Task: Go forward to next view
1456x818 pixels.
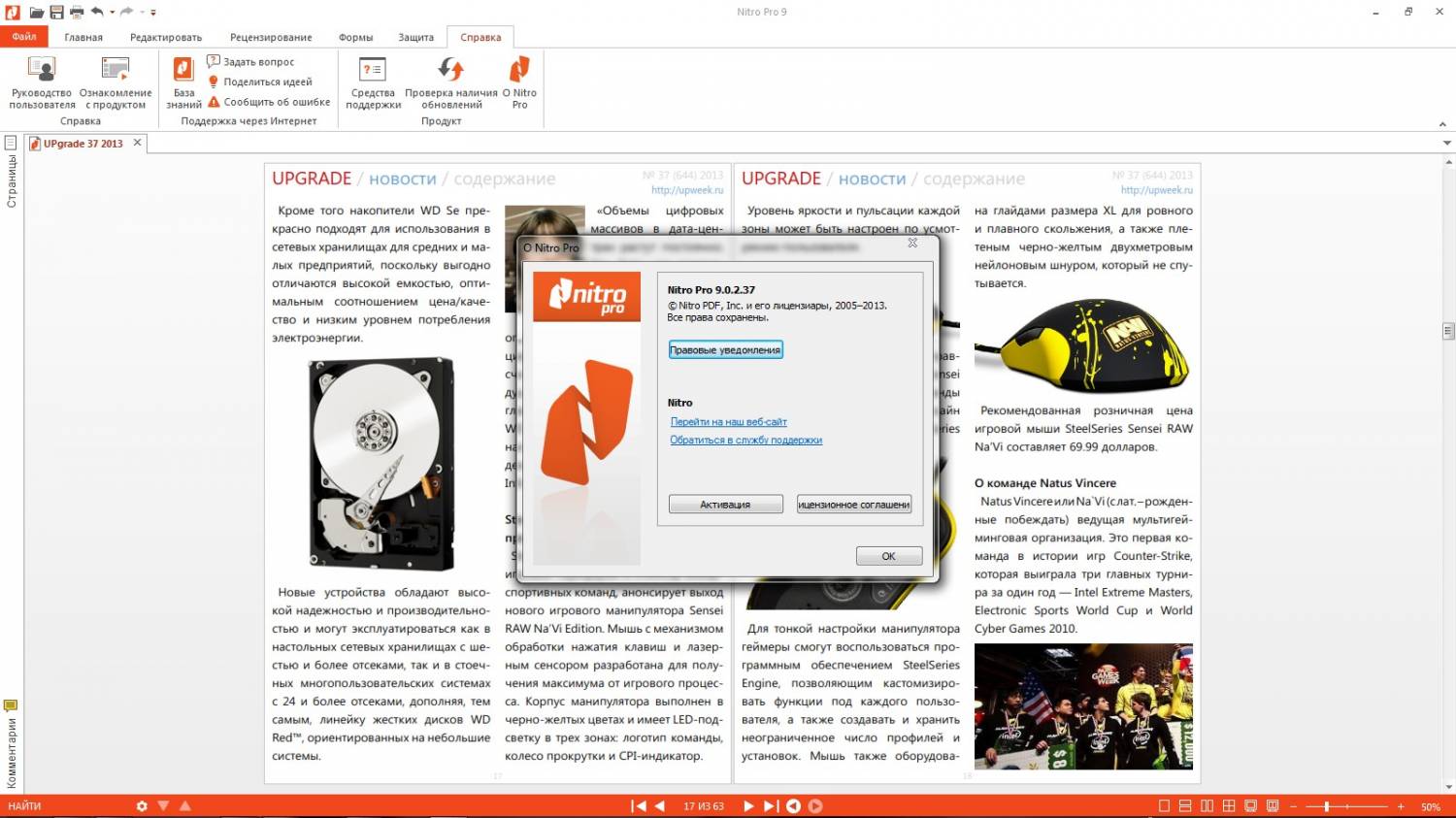Action: pos(815,806)
